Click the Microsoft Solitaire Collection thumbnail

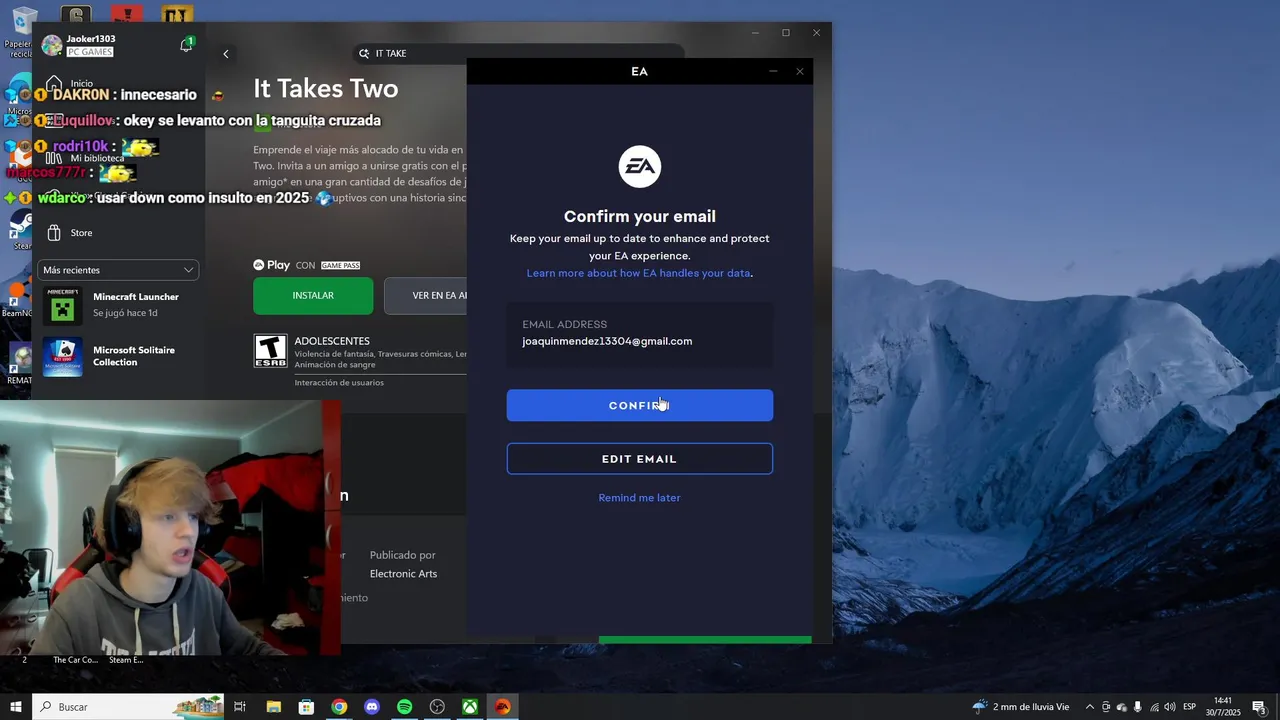63,357
